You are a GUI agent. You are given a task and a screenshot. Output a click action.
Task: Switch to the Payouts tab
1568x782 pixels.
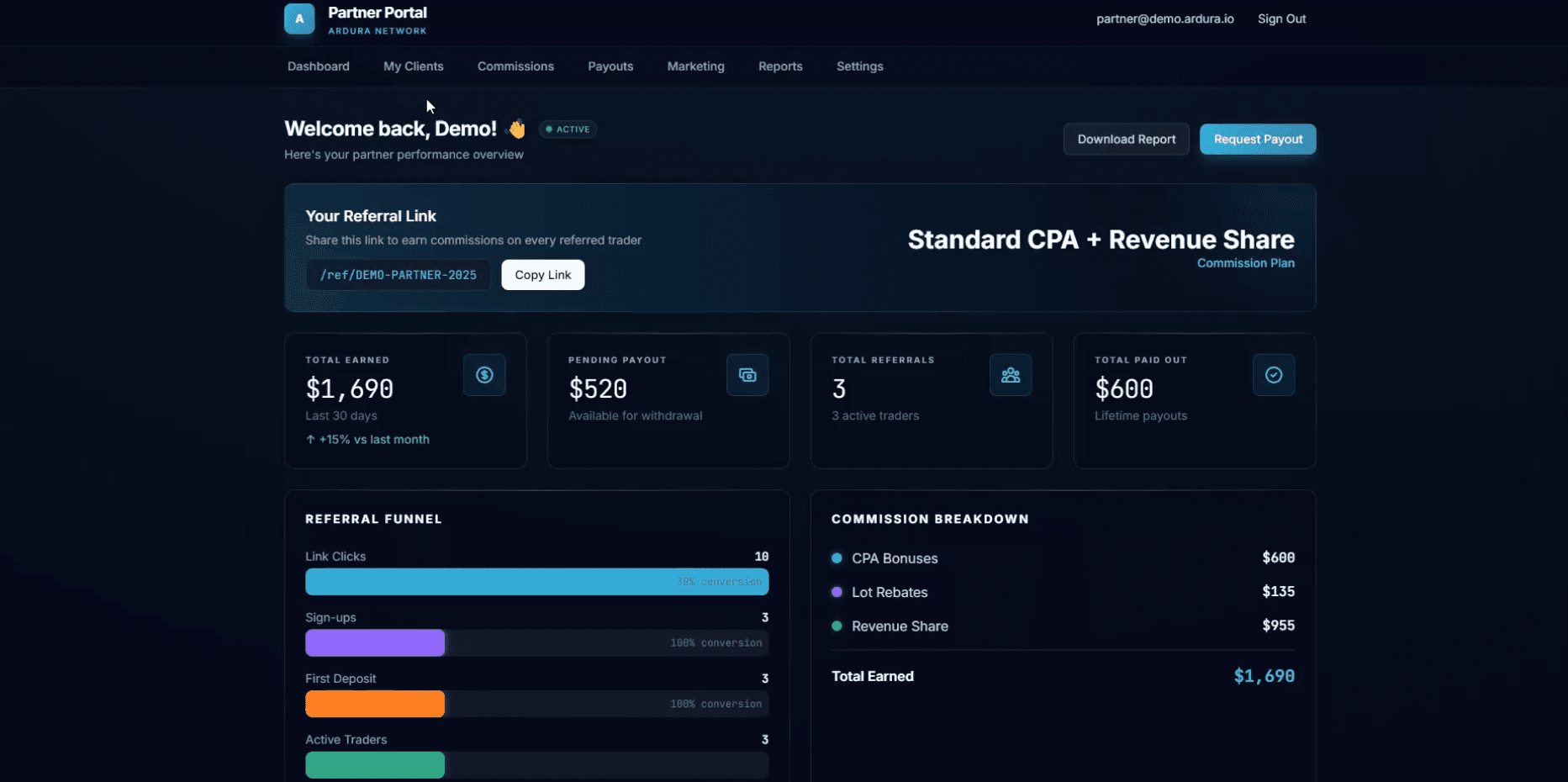coord(610,66)
